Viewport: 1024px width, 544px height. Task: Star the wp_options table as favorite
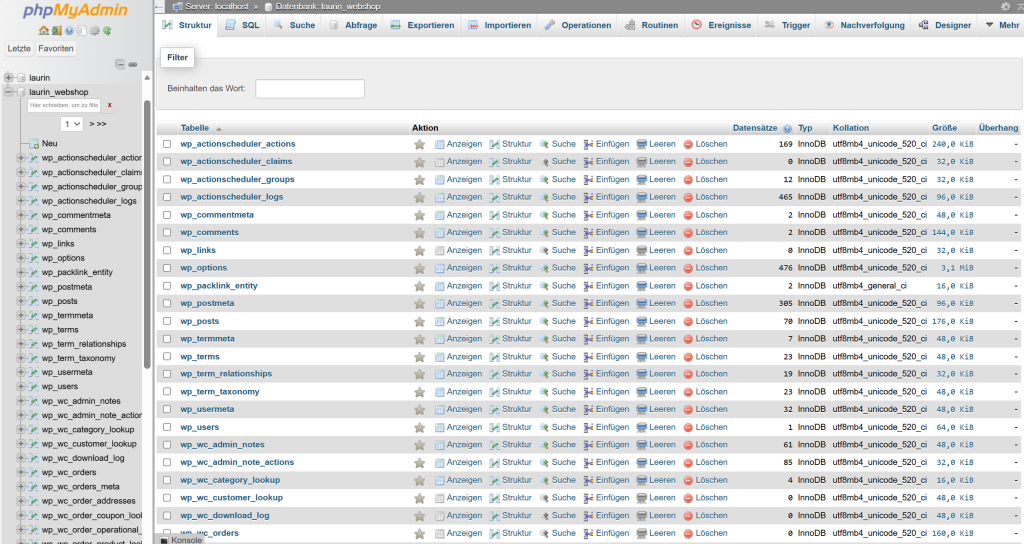(x=419, y=268)
